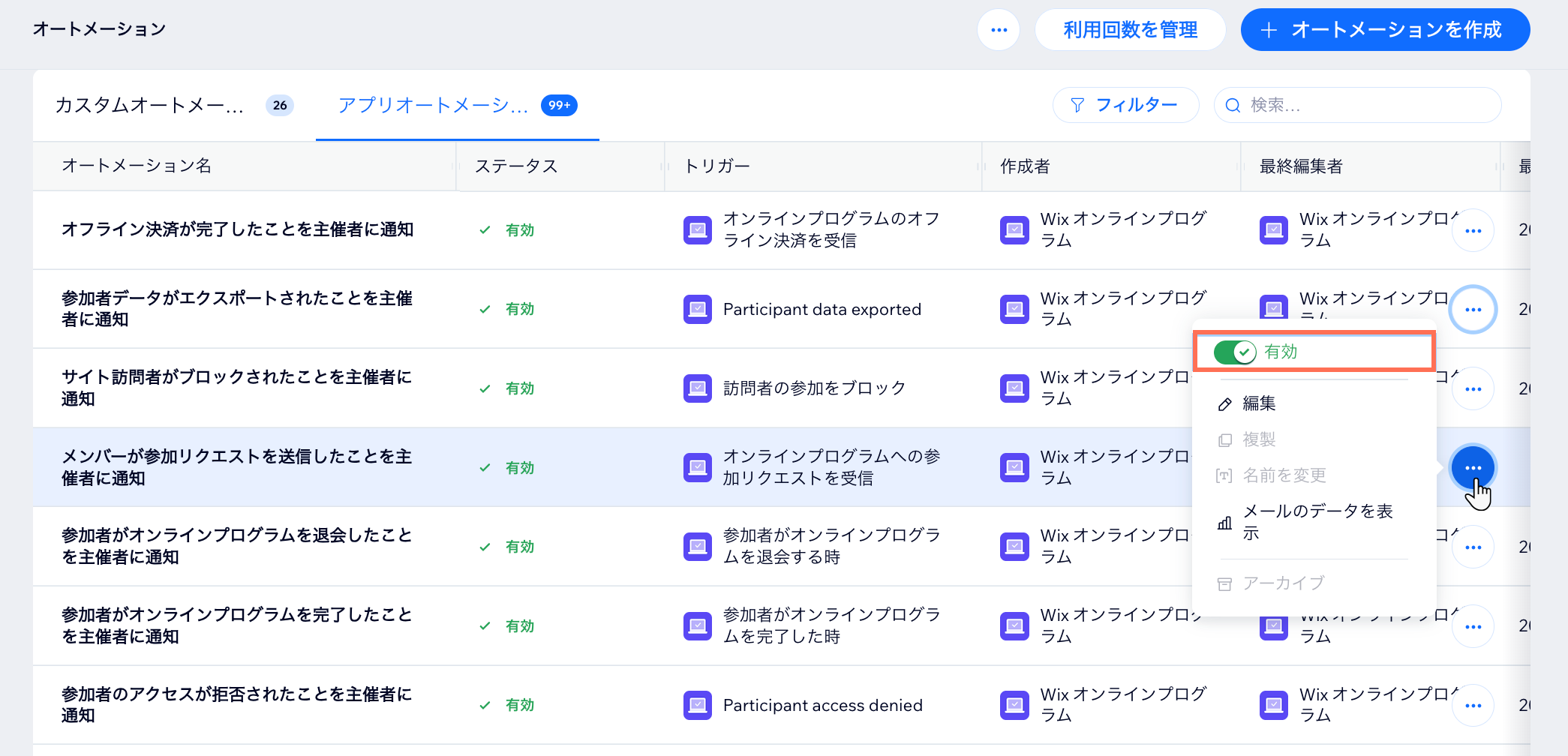Disable the 有効 toggle in the context menu

(1234, 351)
